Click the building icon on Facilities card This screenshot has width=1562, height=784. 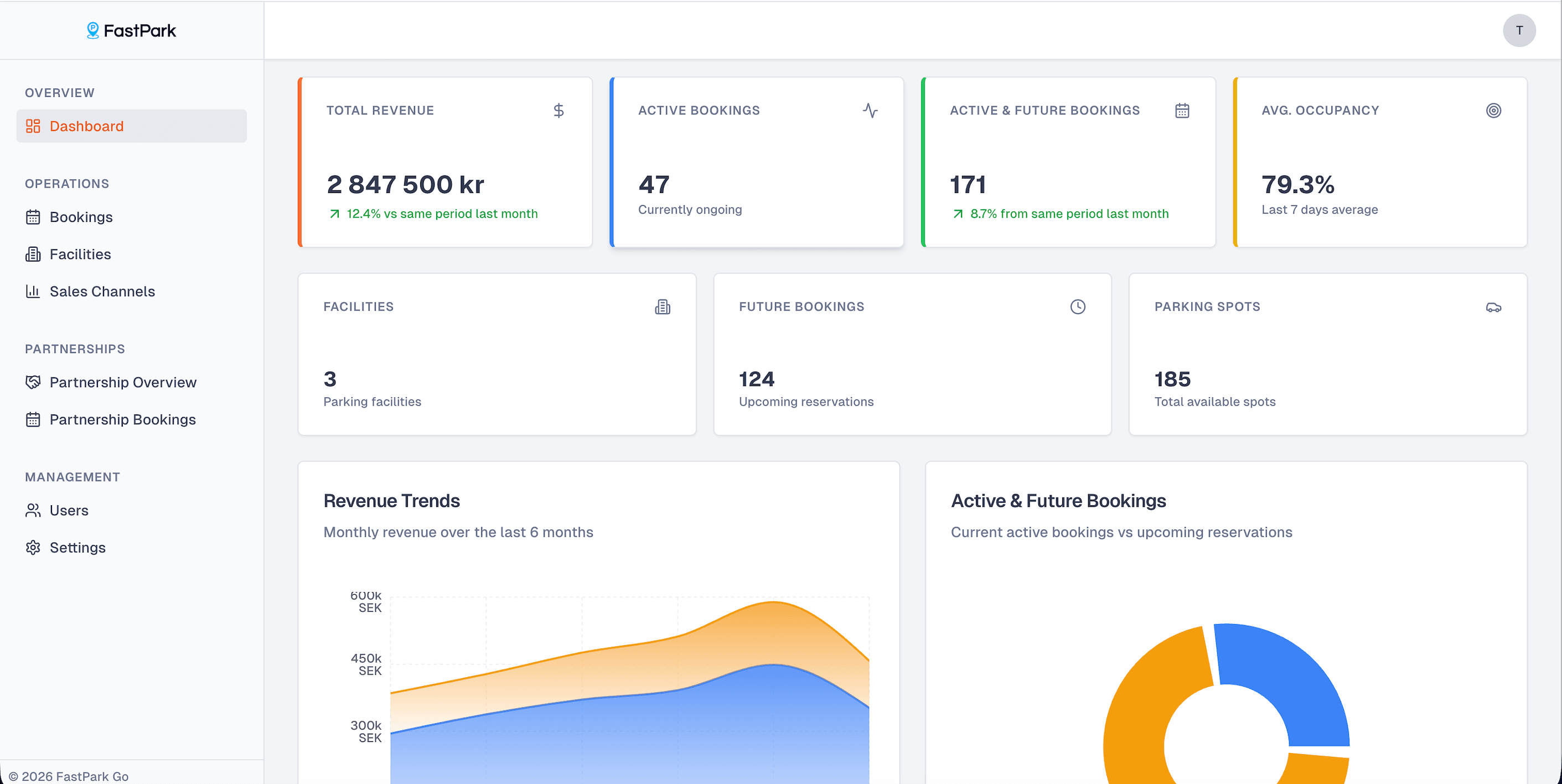pos(662,307)
